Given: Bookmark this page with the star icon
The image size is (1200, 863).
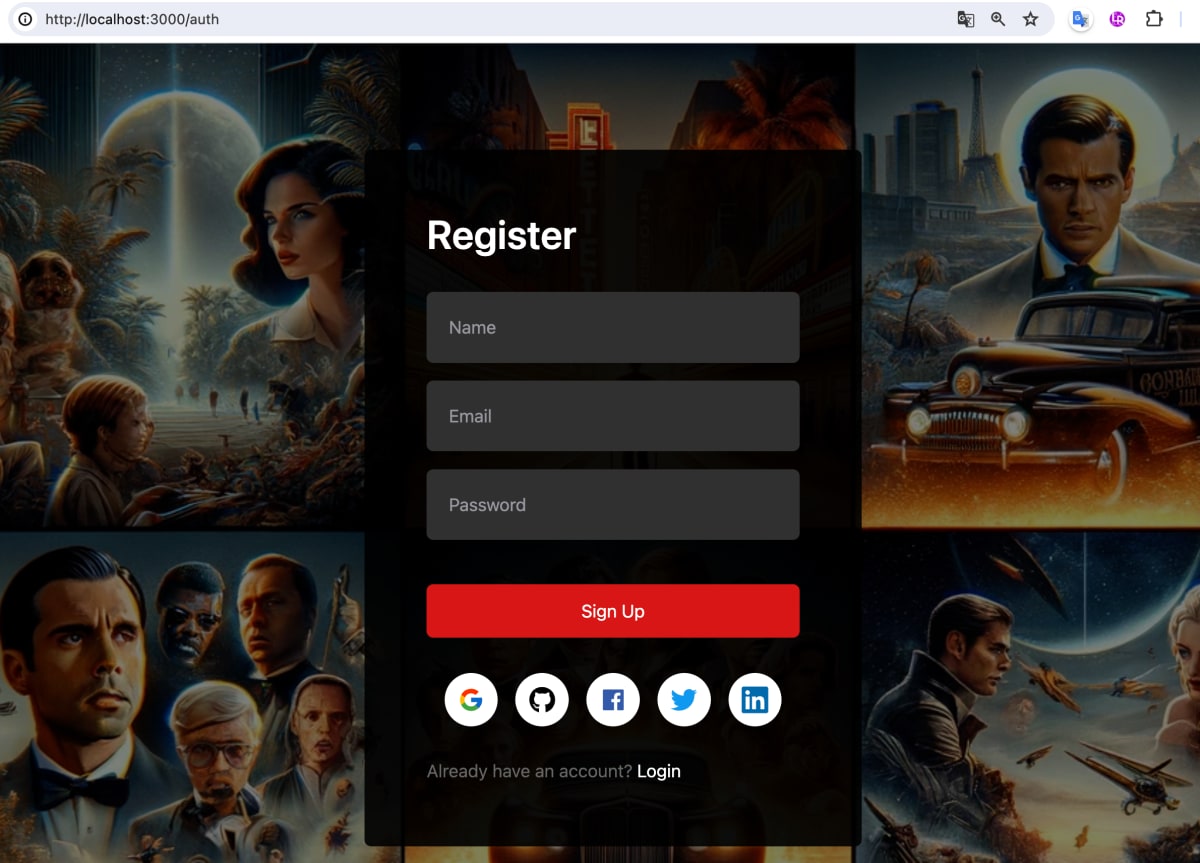Looking at the screenshot, I should pos(1030,19).
